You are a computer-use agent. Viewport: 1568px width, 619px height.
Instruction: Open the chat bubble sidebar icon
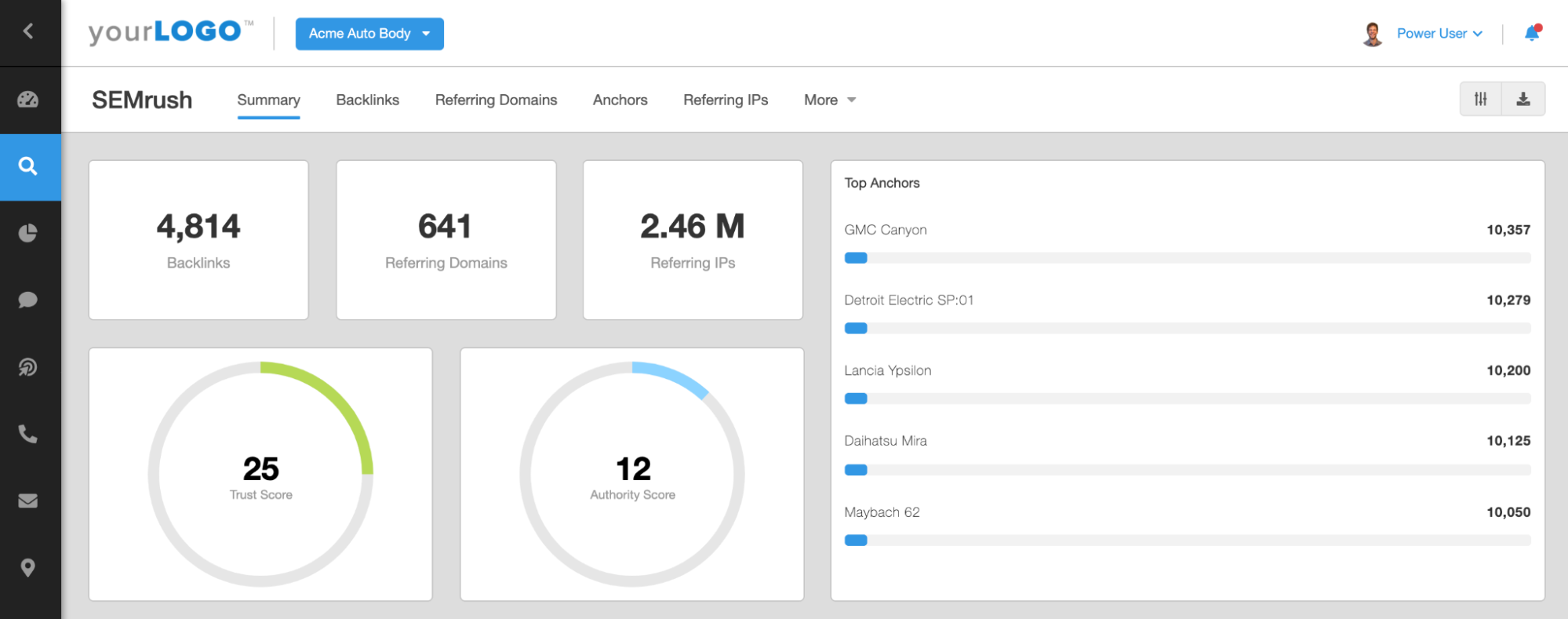click(28, 300)
